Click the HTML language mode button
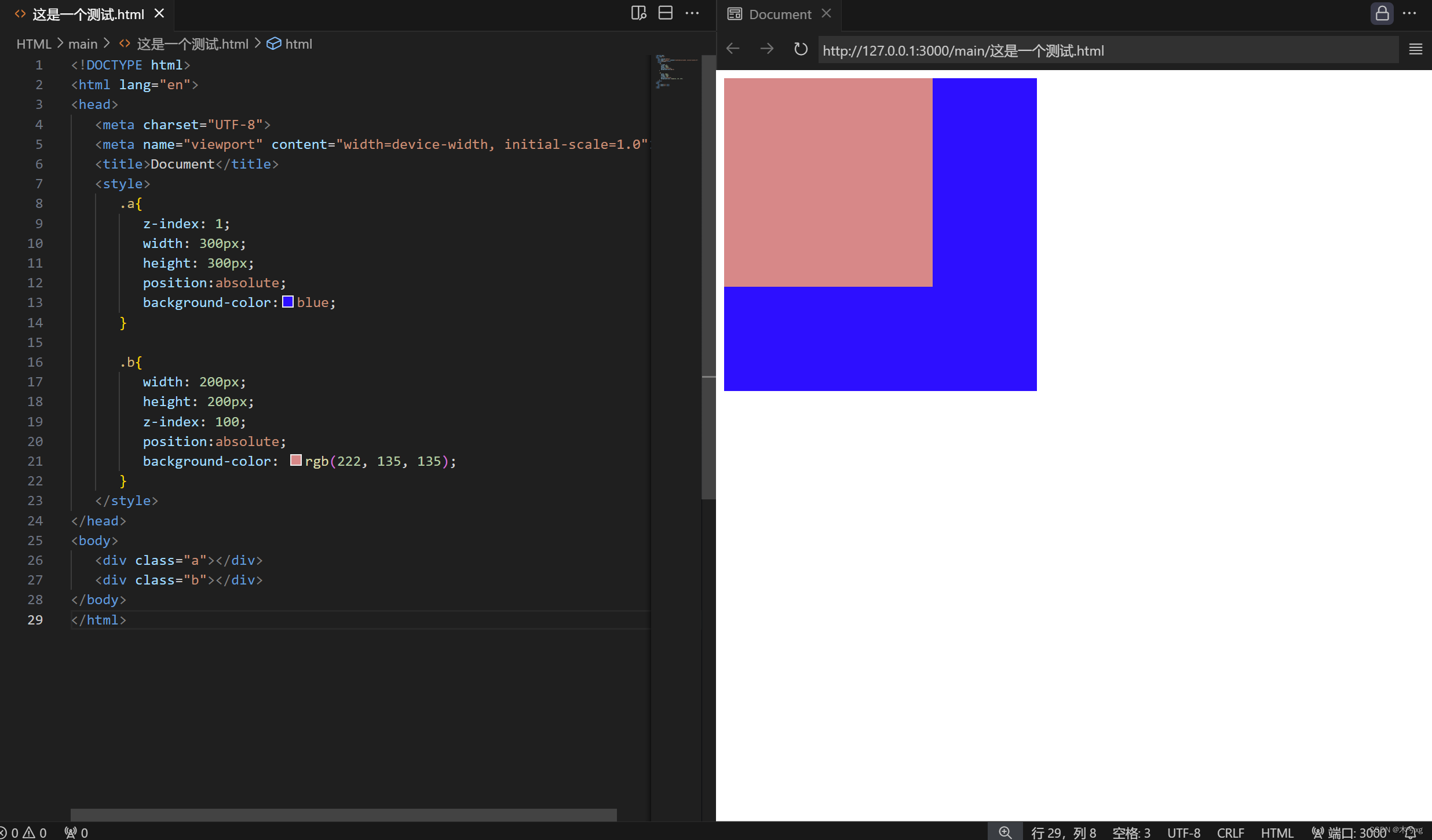This screenshot has height=840, width=1432. coord(1277,832)
